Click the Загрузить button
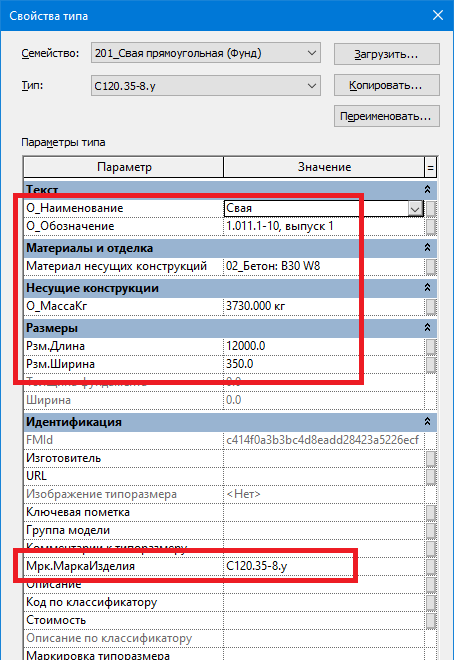The image size is (454, 660). [387, 54]
